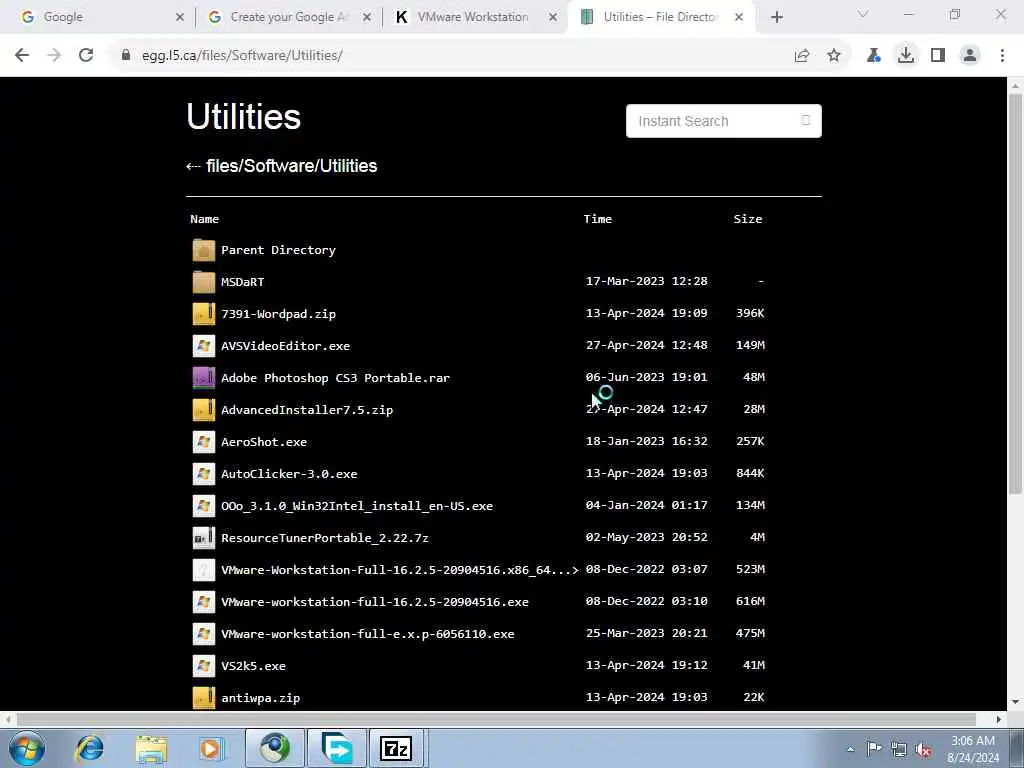The width and height of the screenshot is (1024, 768).
Task: Switch to VMware Workstation tab
Action: tap(473, 18)
